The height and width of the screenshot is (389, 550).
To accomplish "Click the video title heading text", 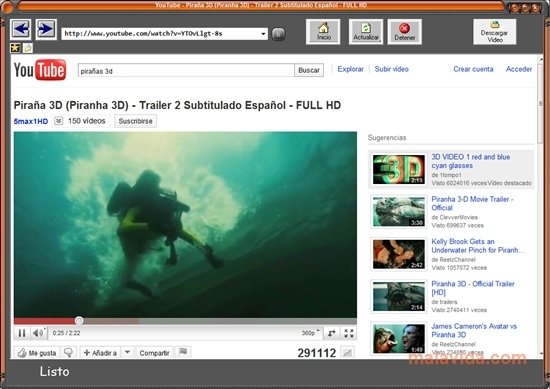I will click(x=177, y=105).
